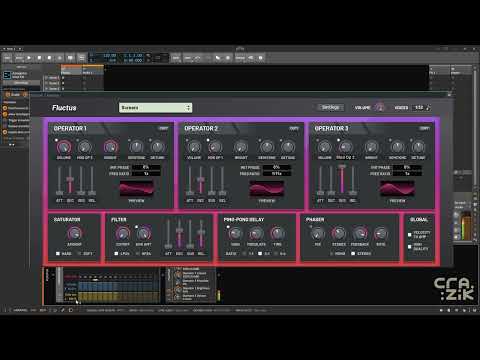
Task: Click Operator 3 Mod Op 2 knob
Action: 345,147
